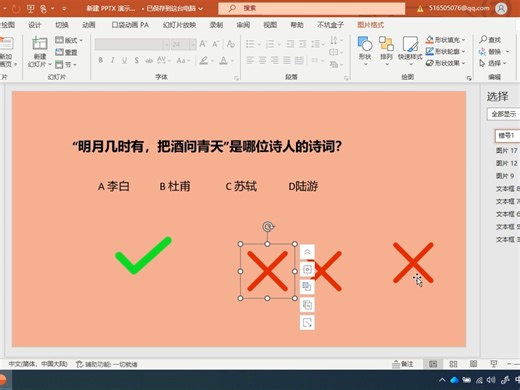Click the account avatar icon in title bar
The image size is (520, 390).
501,8
